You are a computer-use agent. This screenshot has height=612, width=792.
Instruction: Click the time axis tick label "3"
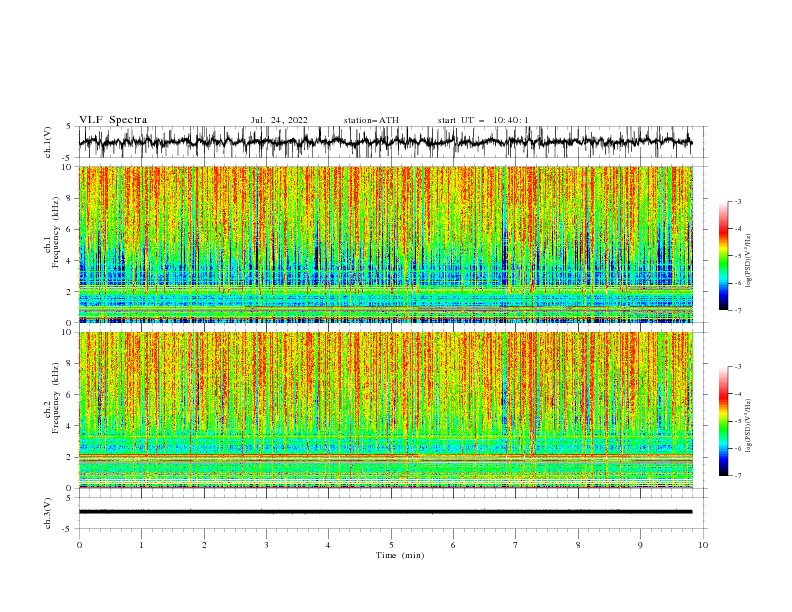point(266,545)
